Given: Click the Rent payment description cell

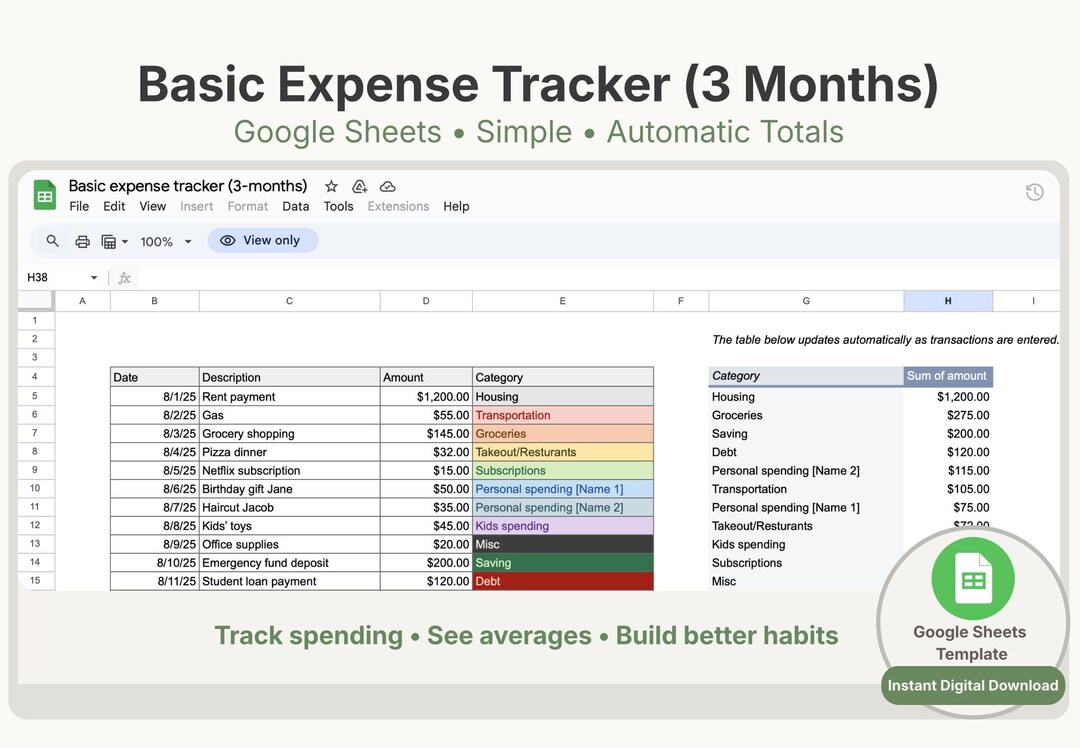Looking at the screenshot, I should coord(289,397).
